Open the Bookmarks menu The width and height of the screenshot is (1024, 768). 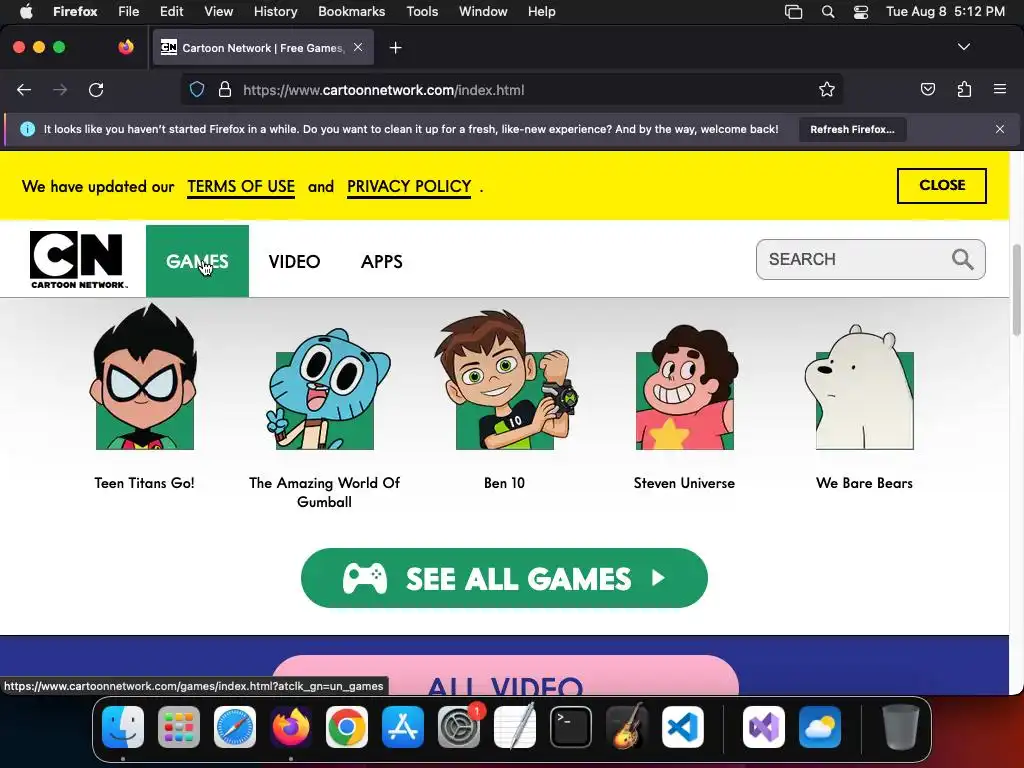pyautogui.click(x=351, y=11)
